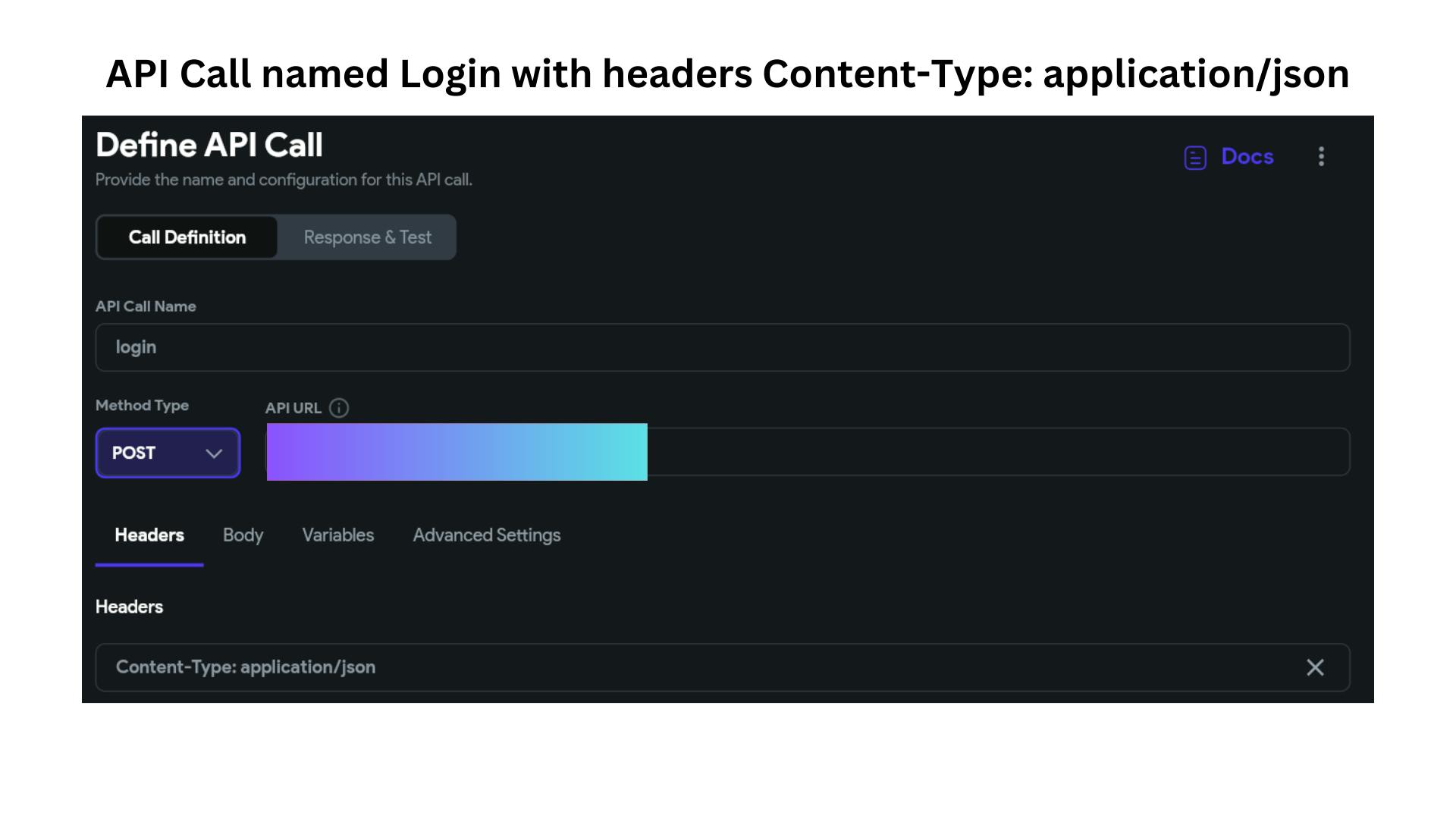Screen dimensions: 1456x819
Task: Click the Content-Type: application/json header field
Action: pos(723,667)
